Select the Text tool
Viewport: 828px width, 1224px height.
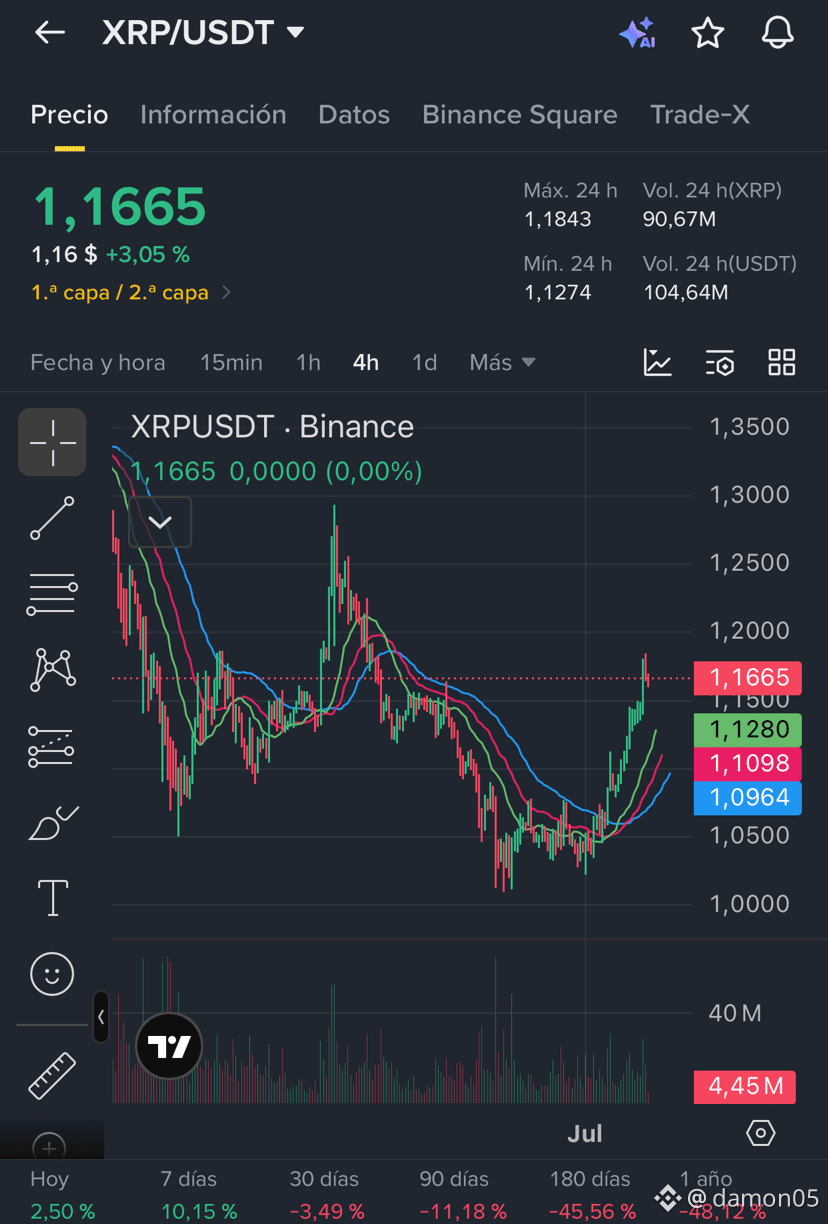click(52, 898)
